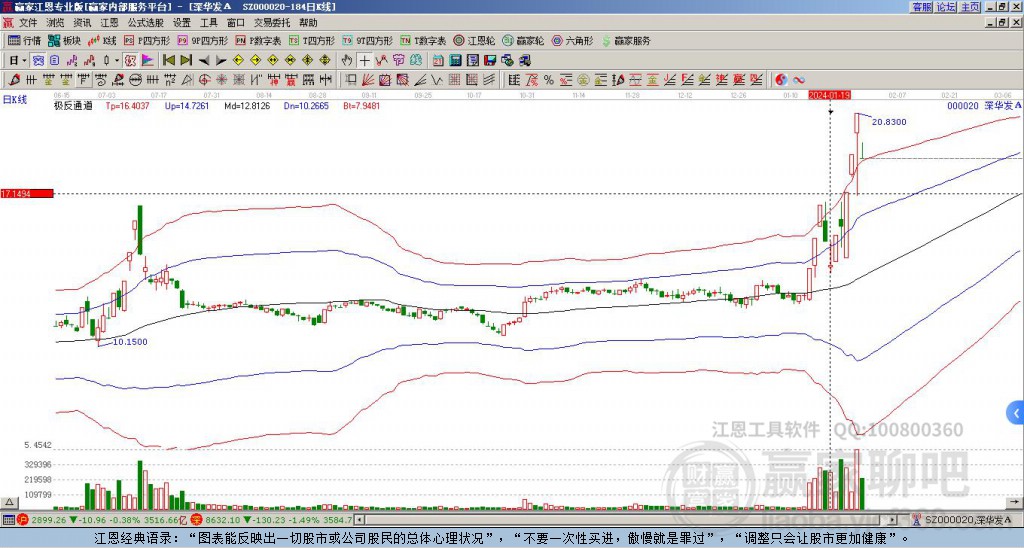The image size is (1024, 548).
Task: Open the calculator icon
Action: [455, 60]
